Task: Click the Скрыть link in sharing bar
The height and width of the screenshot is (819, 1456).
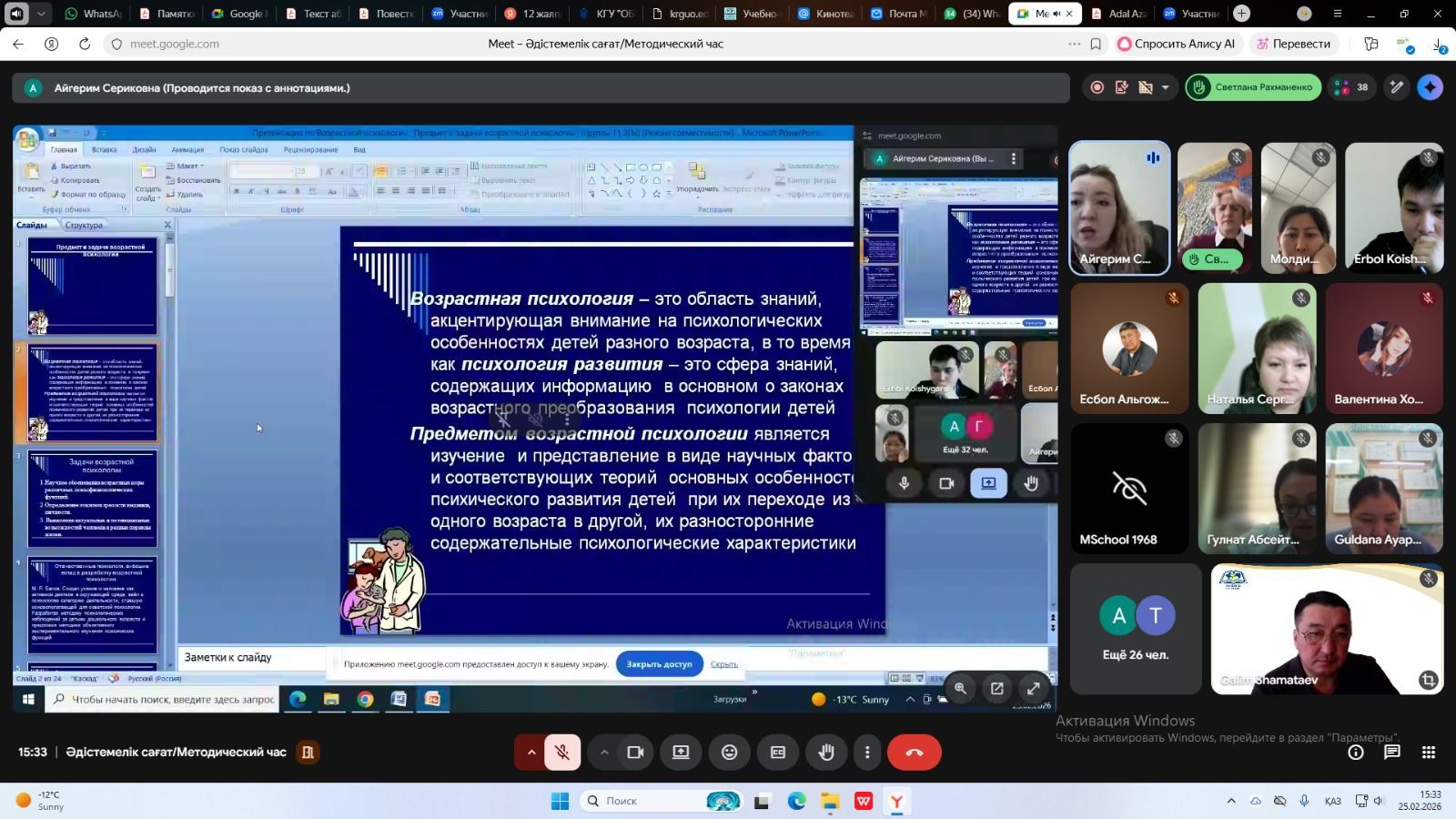Action: (x=723, y=664)
